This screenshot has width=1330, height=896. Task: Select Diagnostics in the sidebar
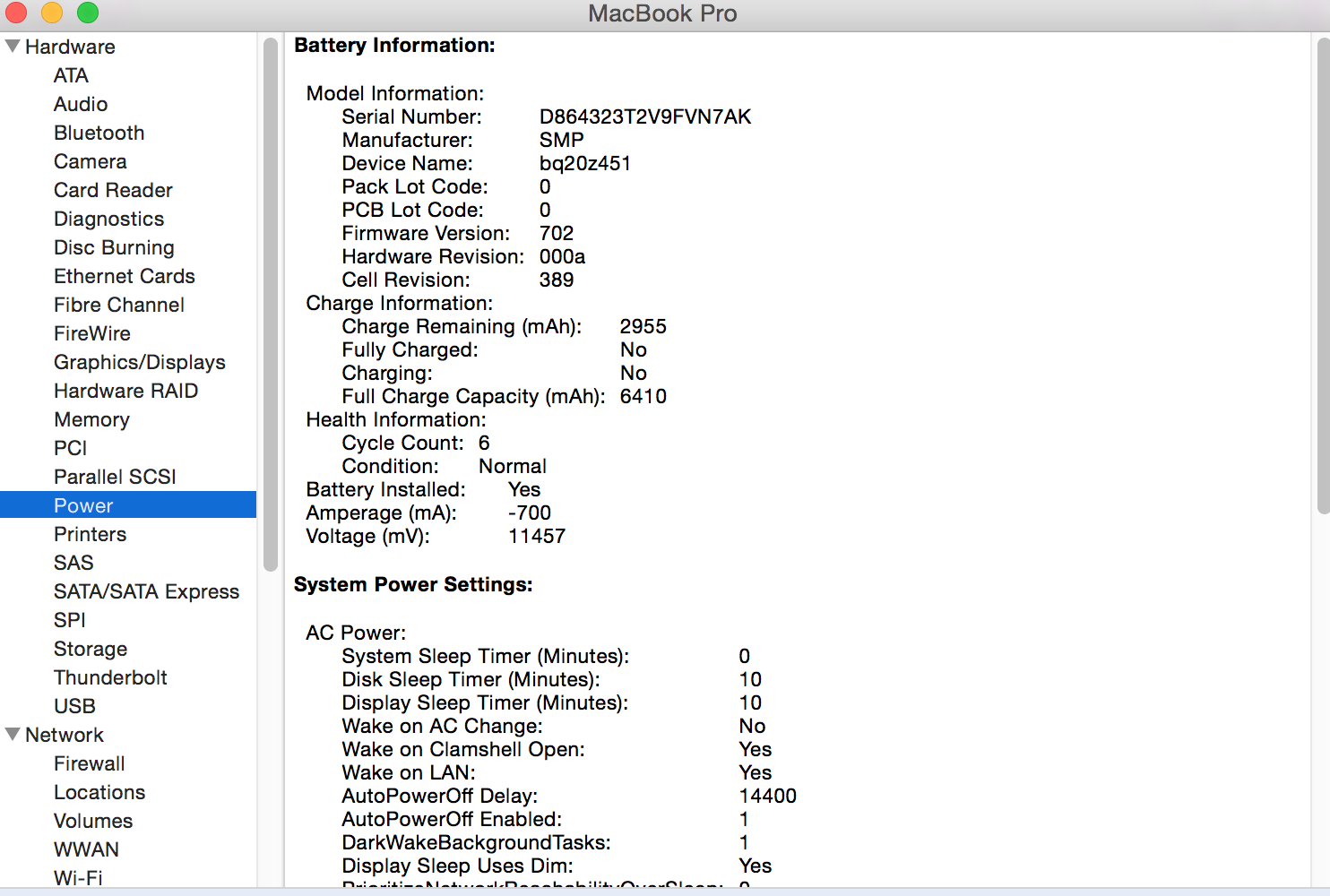[108, 219]
